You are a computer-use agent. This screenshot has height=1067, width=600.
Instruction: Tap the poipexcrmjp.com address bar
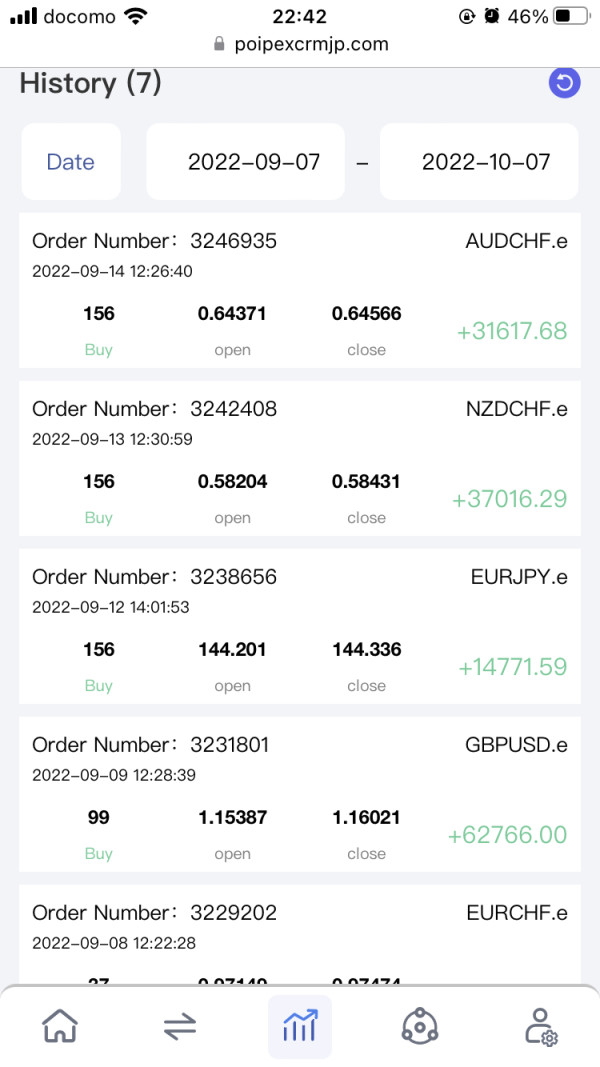click(x=310, y=45)
